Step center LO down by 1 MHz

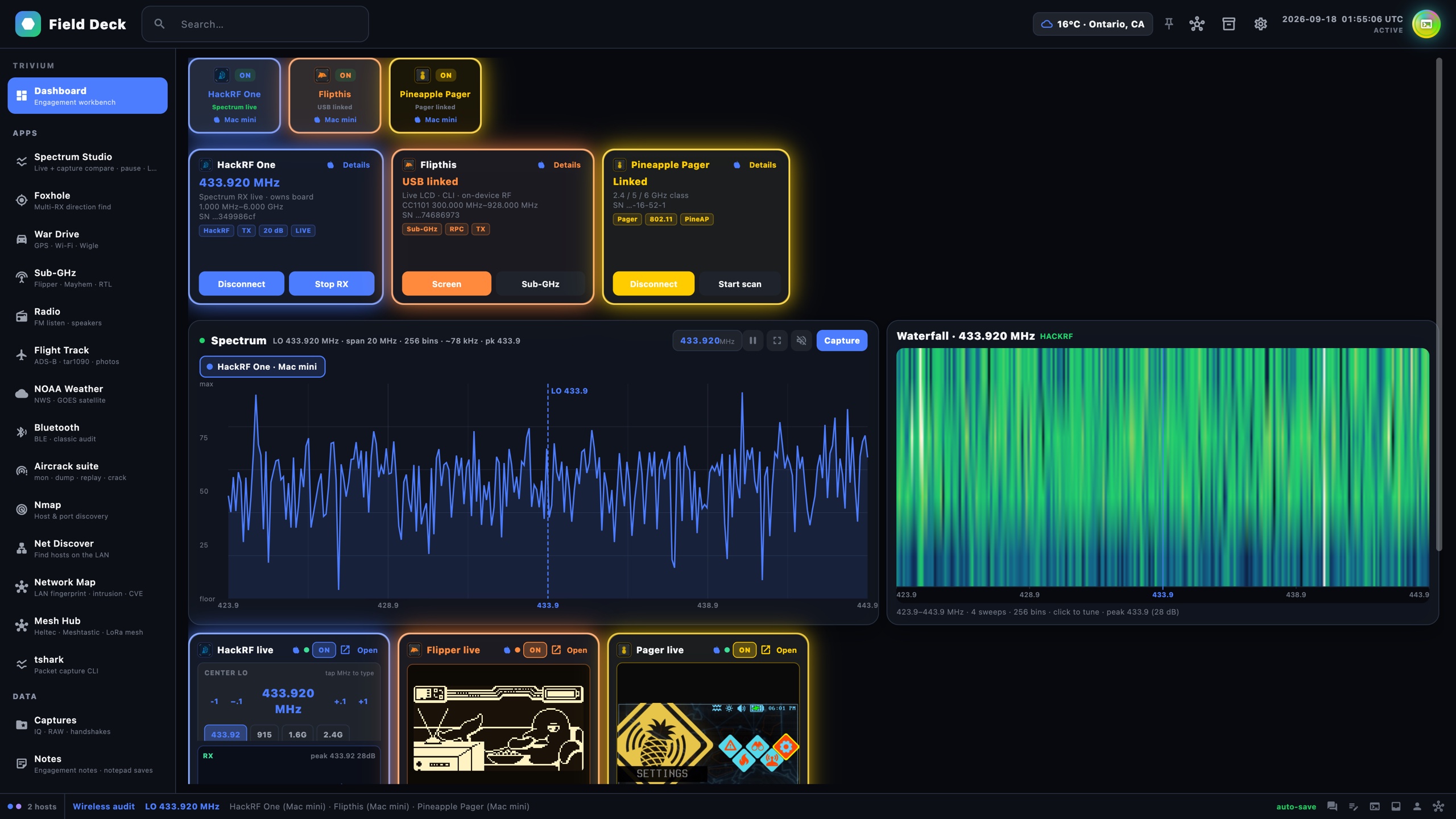click(214, 701)
